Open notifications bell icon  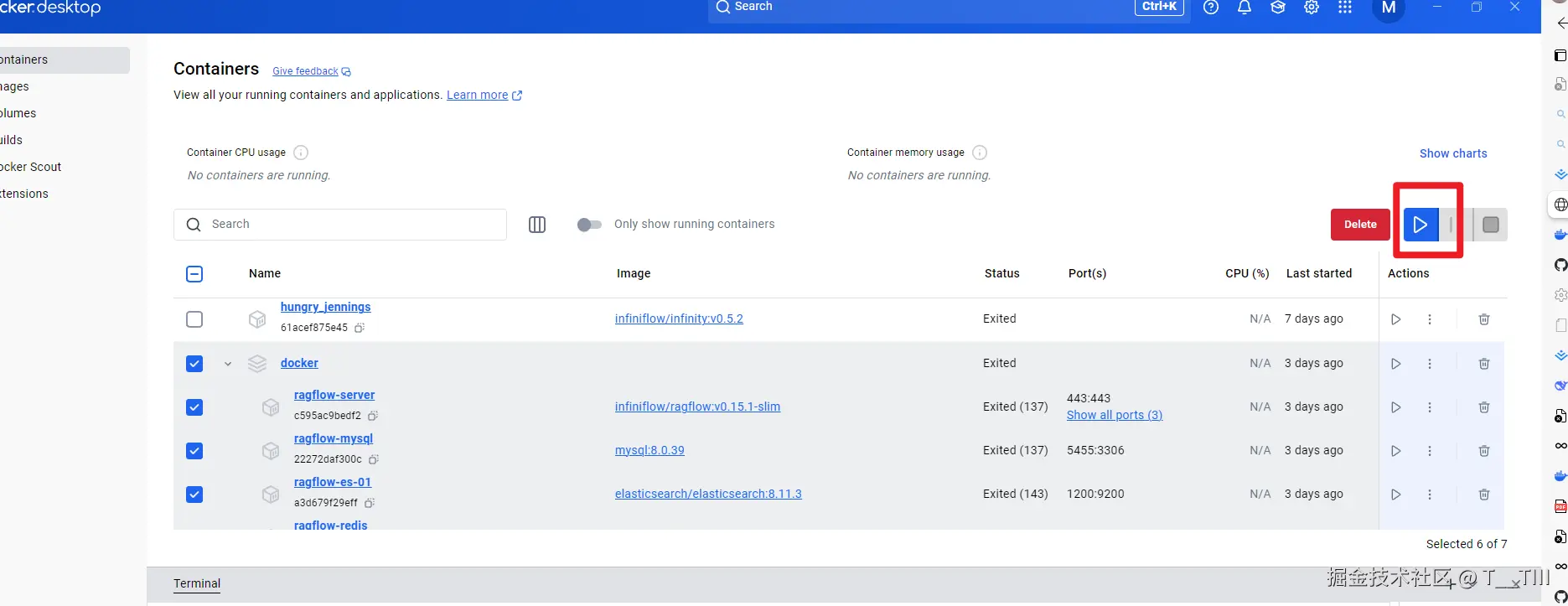[1245, 7]
